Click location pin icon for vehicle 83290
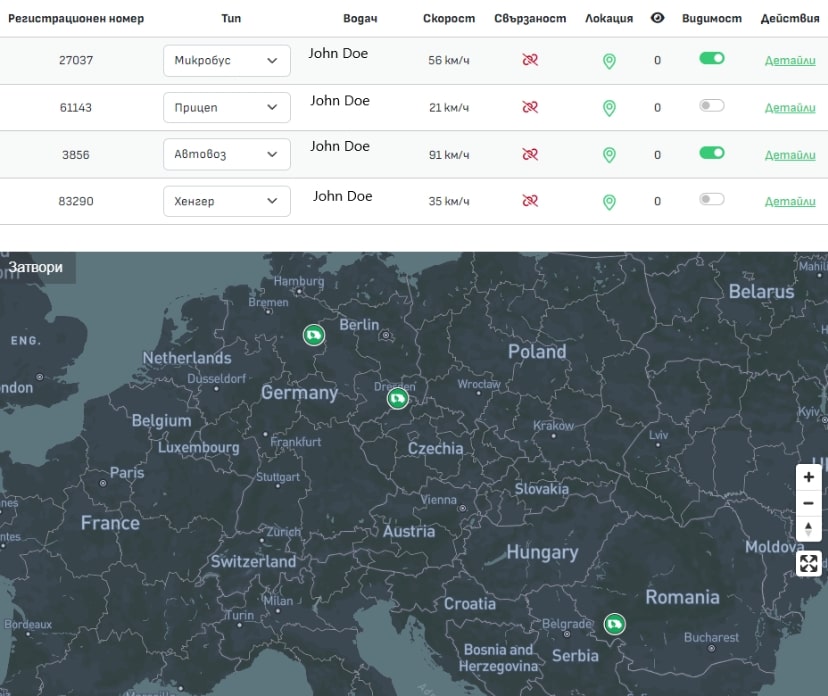 609,202
